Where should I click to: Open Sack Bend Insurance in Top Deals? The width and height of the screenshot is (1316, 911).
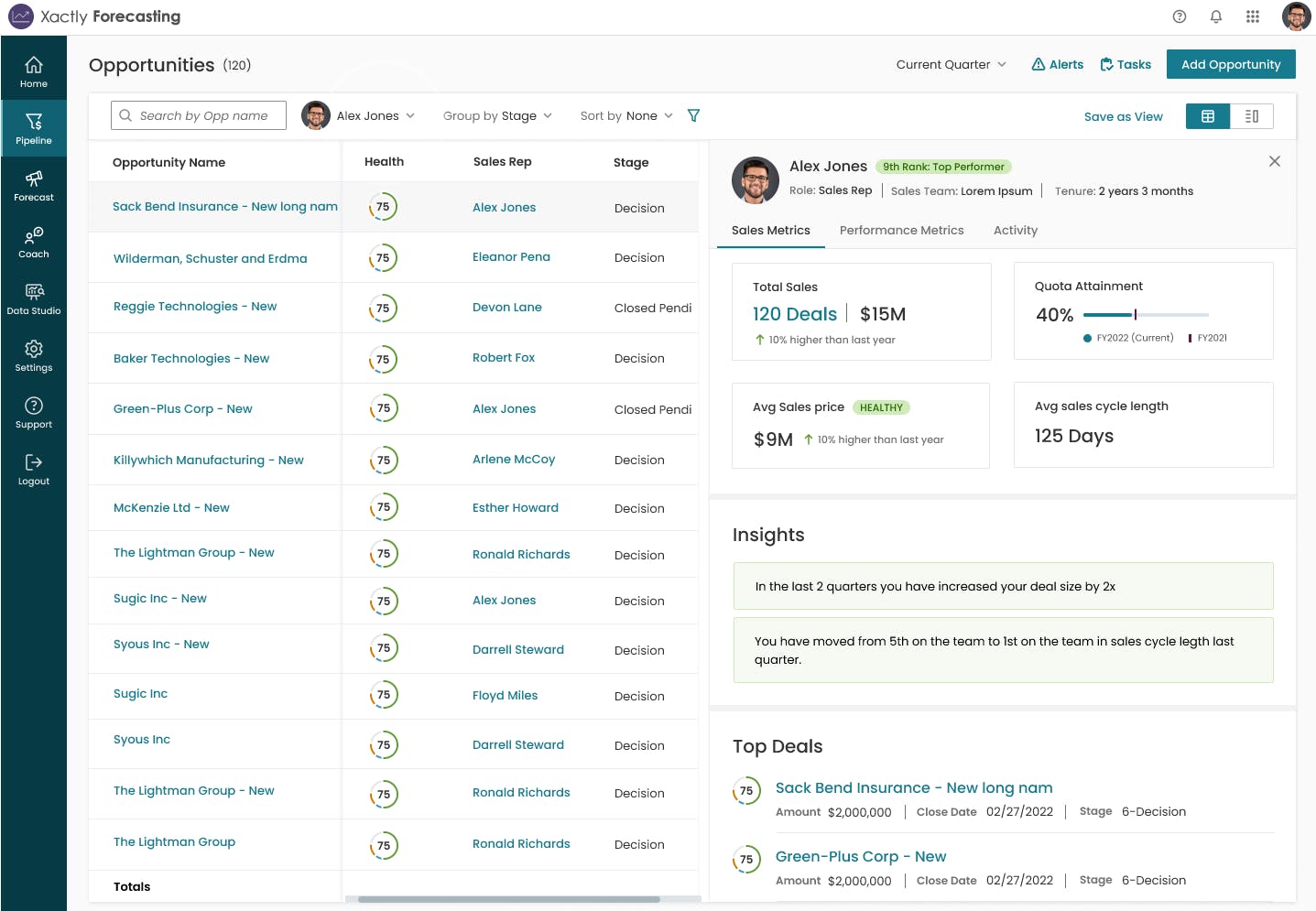(914, 787)
